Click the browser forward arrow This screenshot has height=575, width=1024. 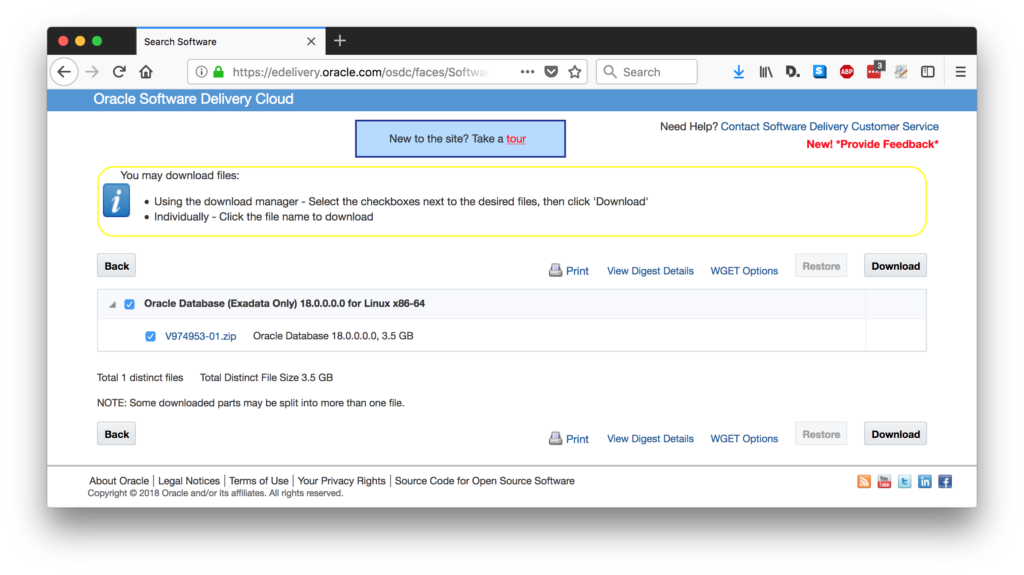(92, 72)
